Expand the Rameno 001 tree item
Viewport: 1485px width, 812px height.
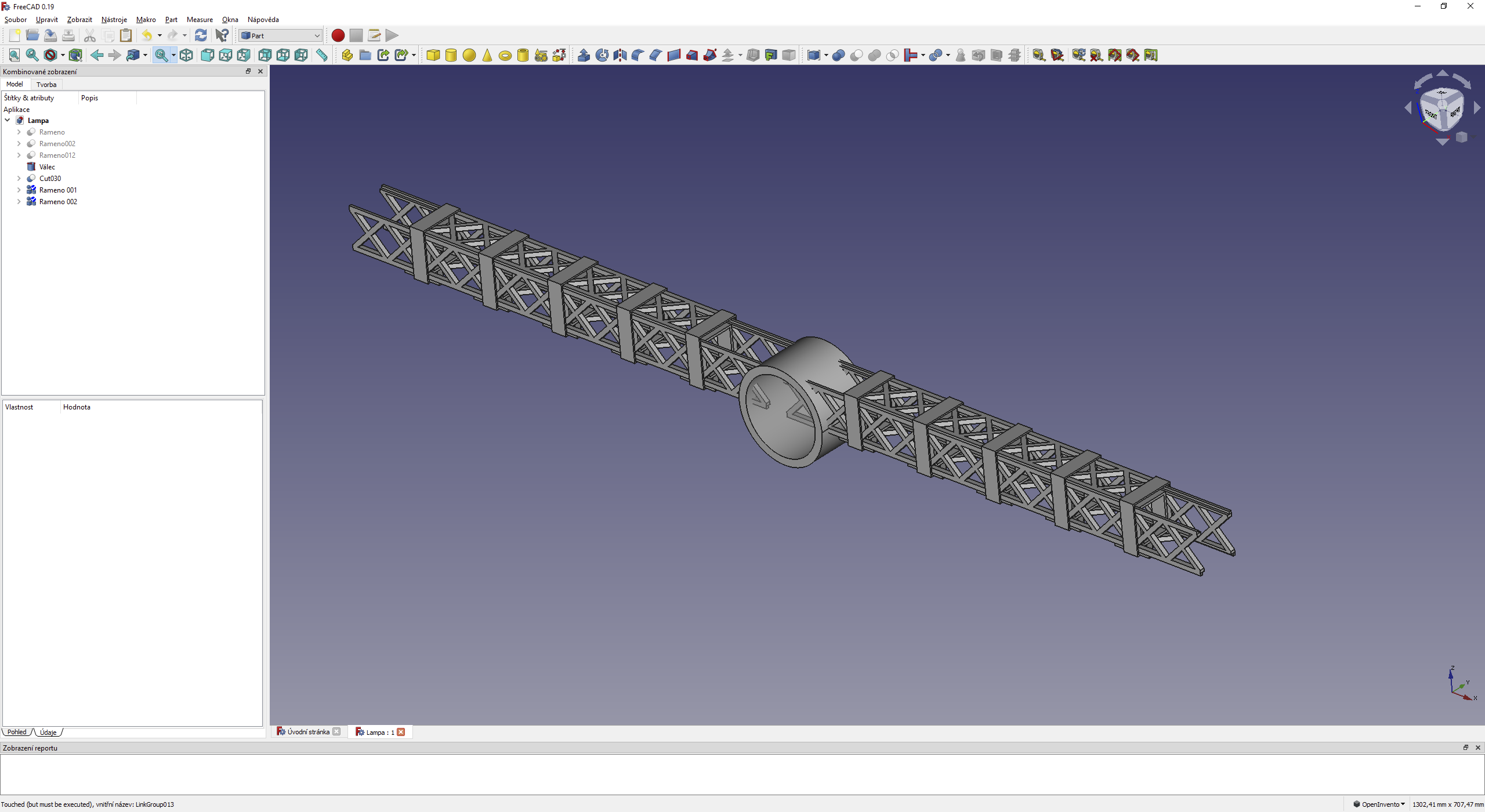point(19,190)
